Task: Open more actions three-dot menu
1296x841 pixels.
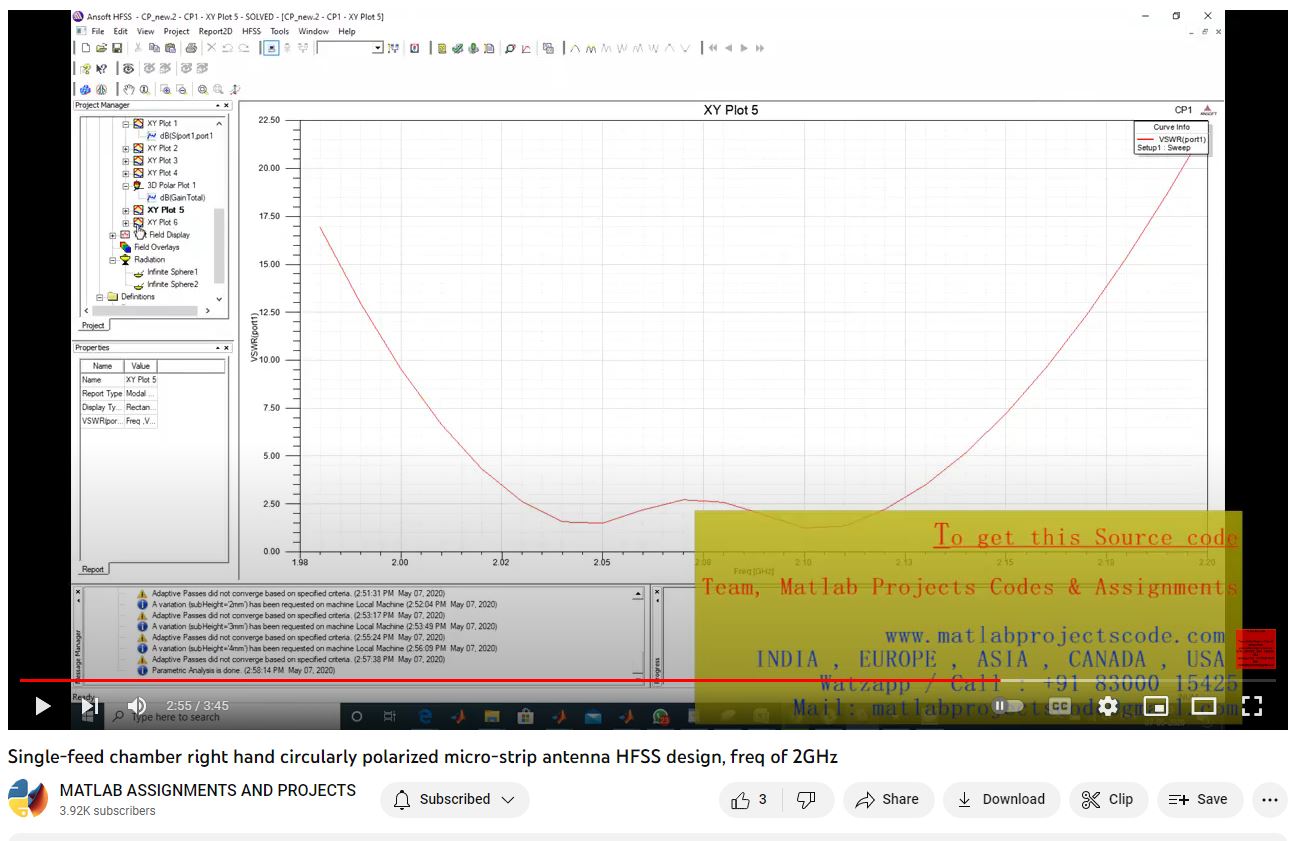Action: [x=1269, y=799]
